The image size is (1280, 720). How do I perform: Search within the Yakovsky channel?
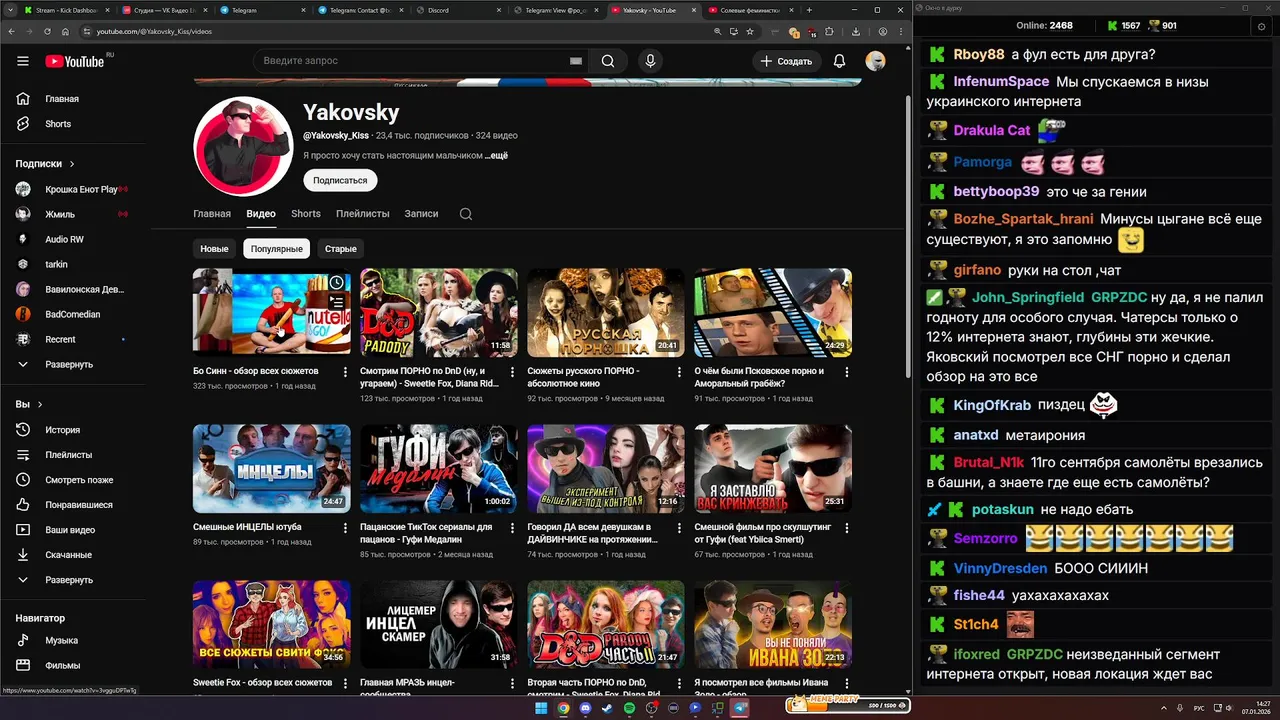coord(465,214)
